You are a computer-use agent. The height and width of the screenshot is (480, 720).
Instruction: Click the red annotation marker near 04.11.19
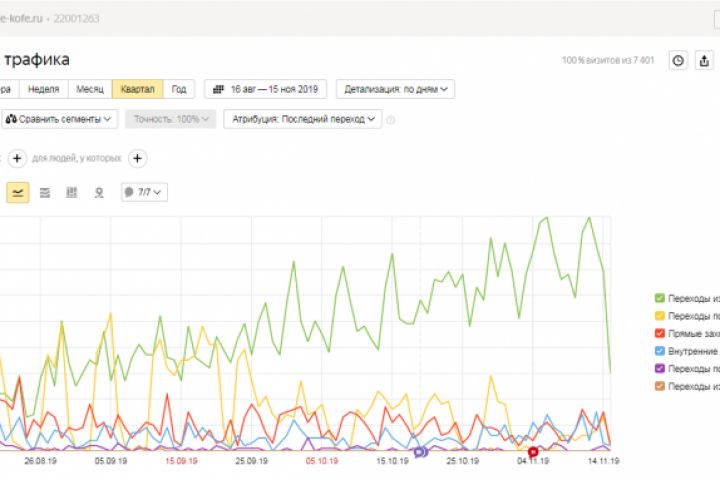pos(533,452)
